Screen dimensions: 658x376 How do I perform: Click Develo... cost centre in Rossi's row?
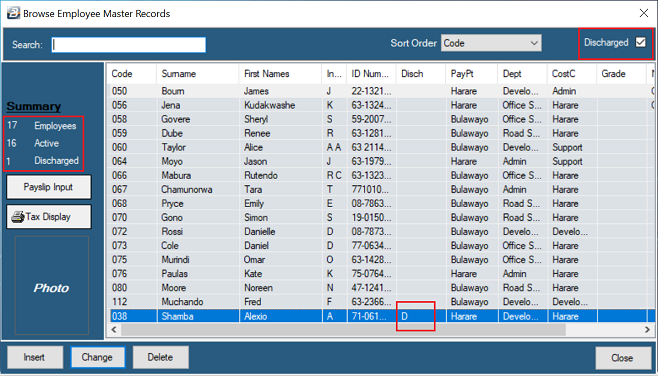point(570,232)
